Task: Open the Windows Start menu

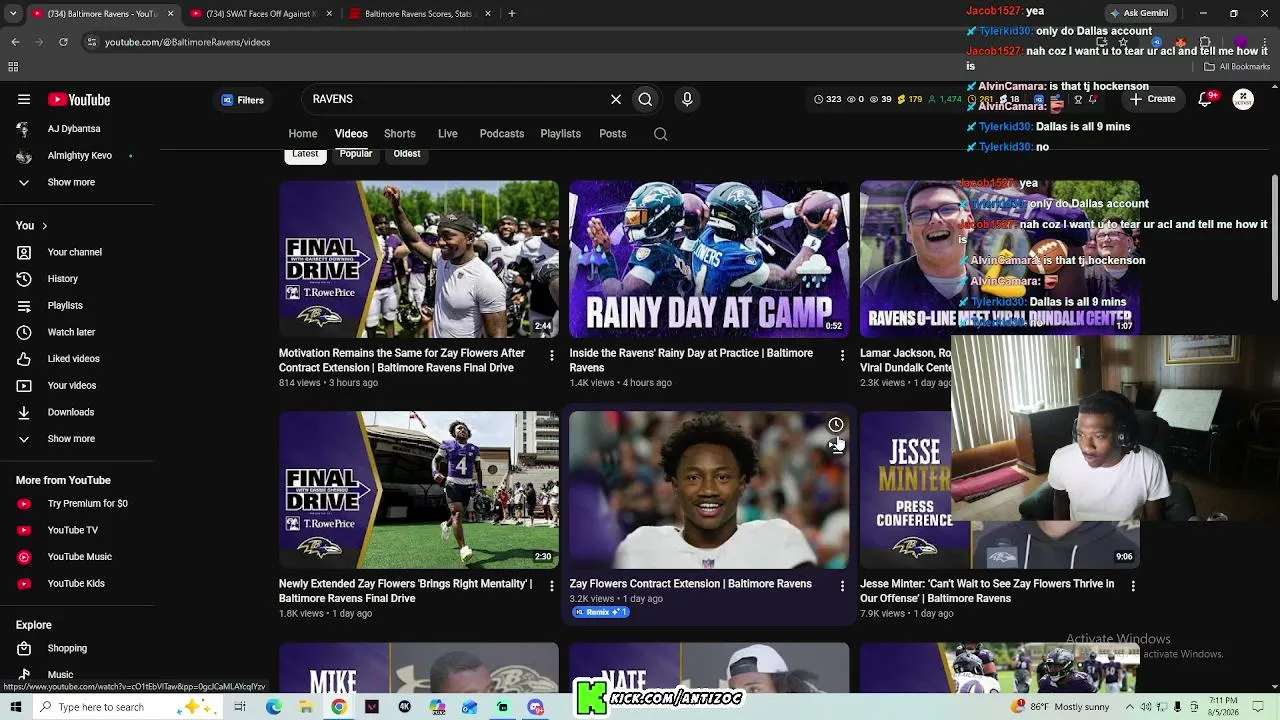Action: [x=16, y=707]
